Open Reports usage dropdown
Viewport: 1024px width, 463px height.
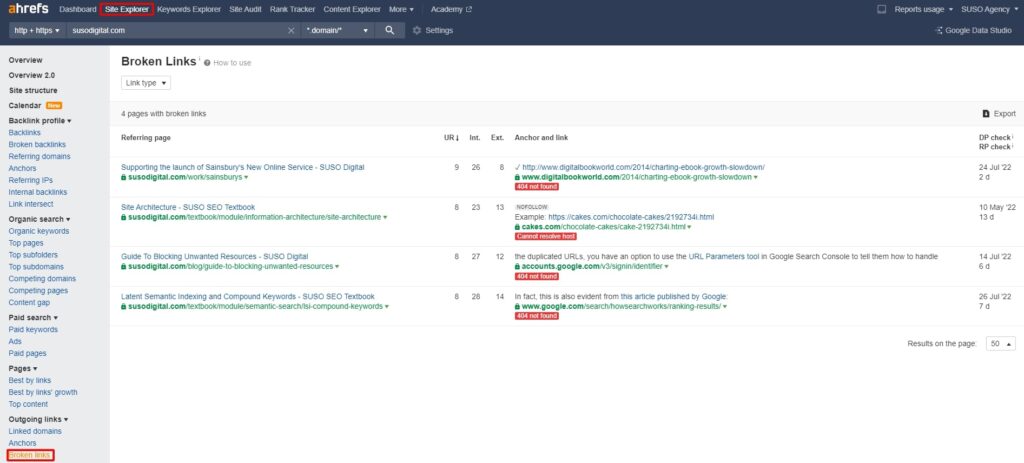[x=923, y=9]
